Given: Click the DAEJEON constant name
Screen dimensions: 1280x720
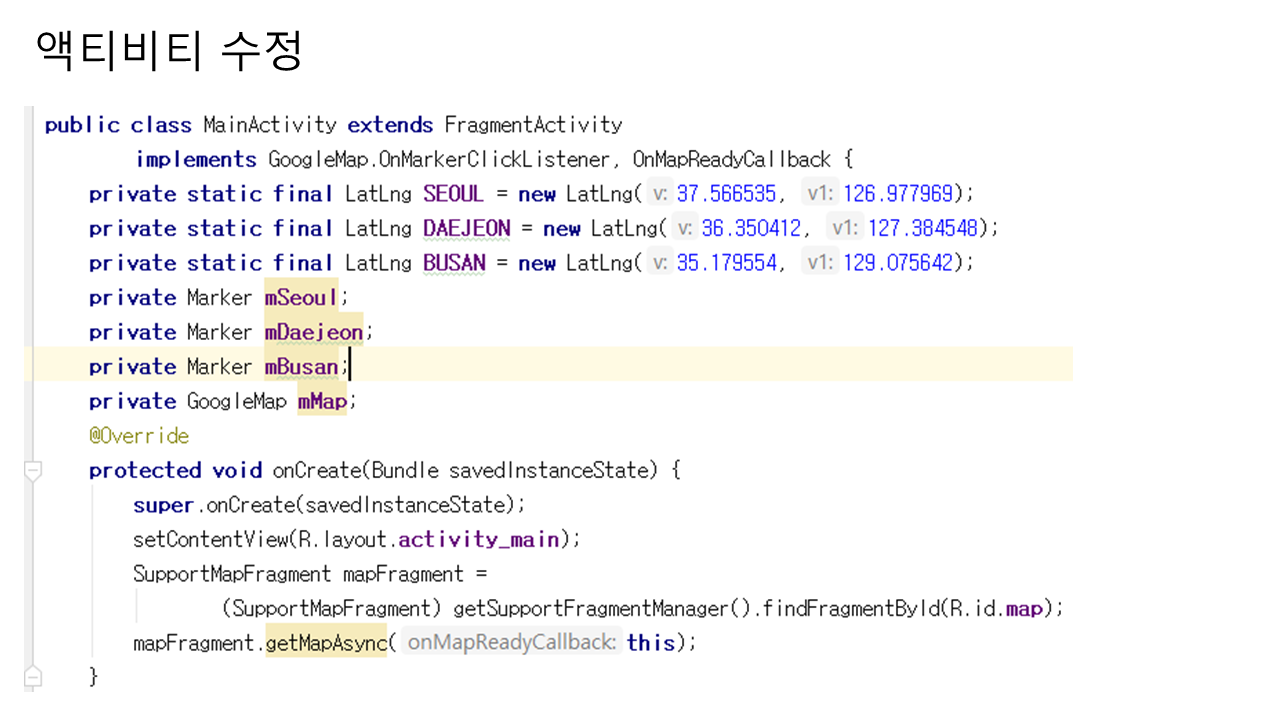Looking at the screenshot, I should 466,229.
